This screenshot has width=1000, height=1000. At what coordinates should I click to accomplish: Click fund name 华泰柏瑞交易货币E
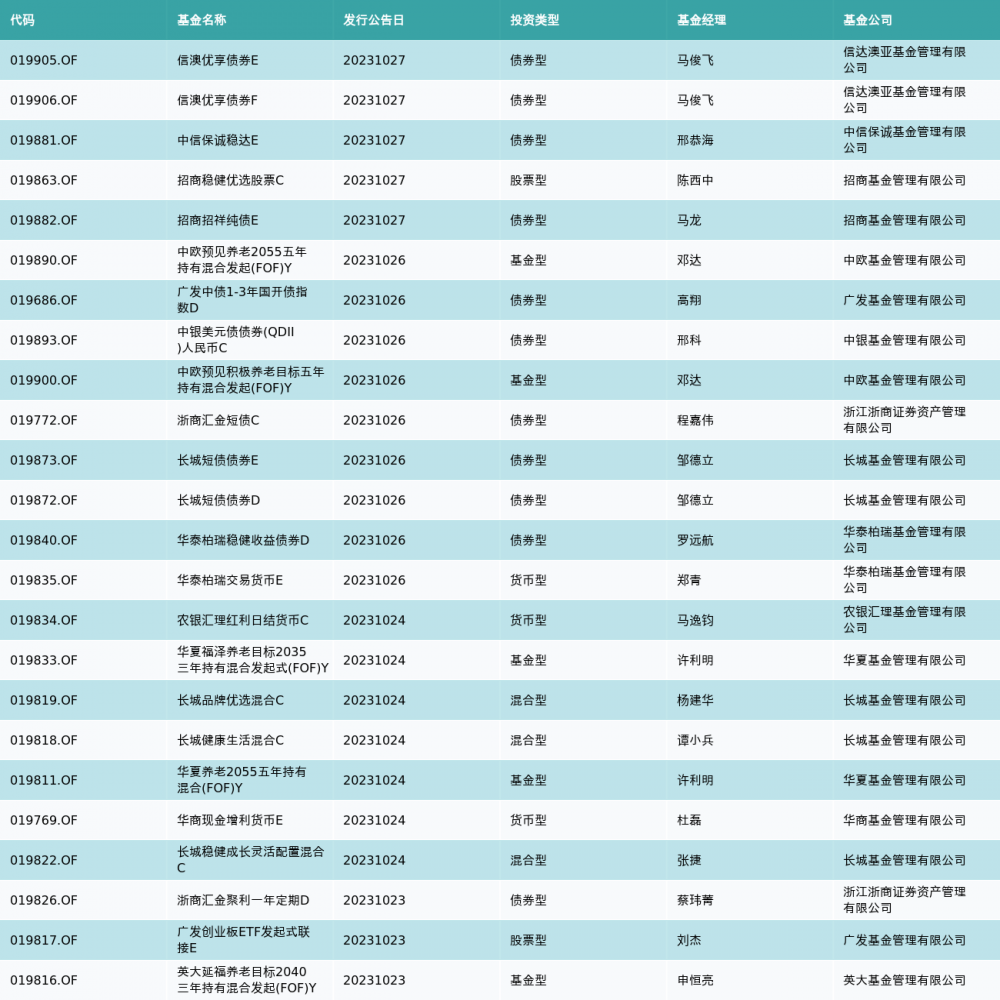pos(230,580)
